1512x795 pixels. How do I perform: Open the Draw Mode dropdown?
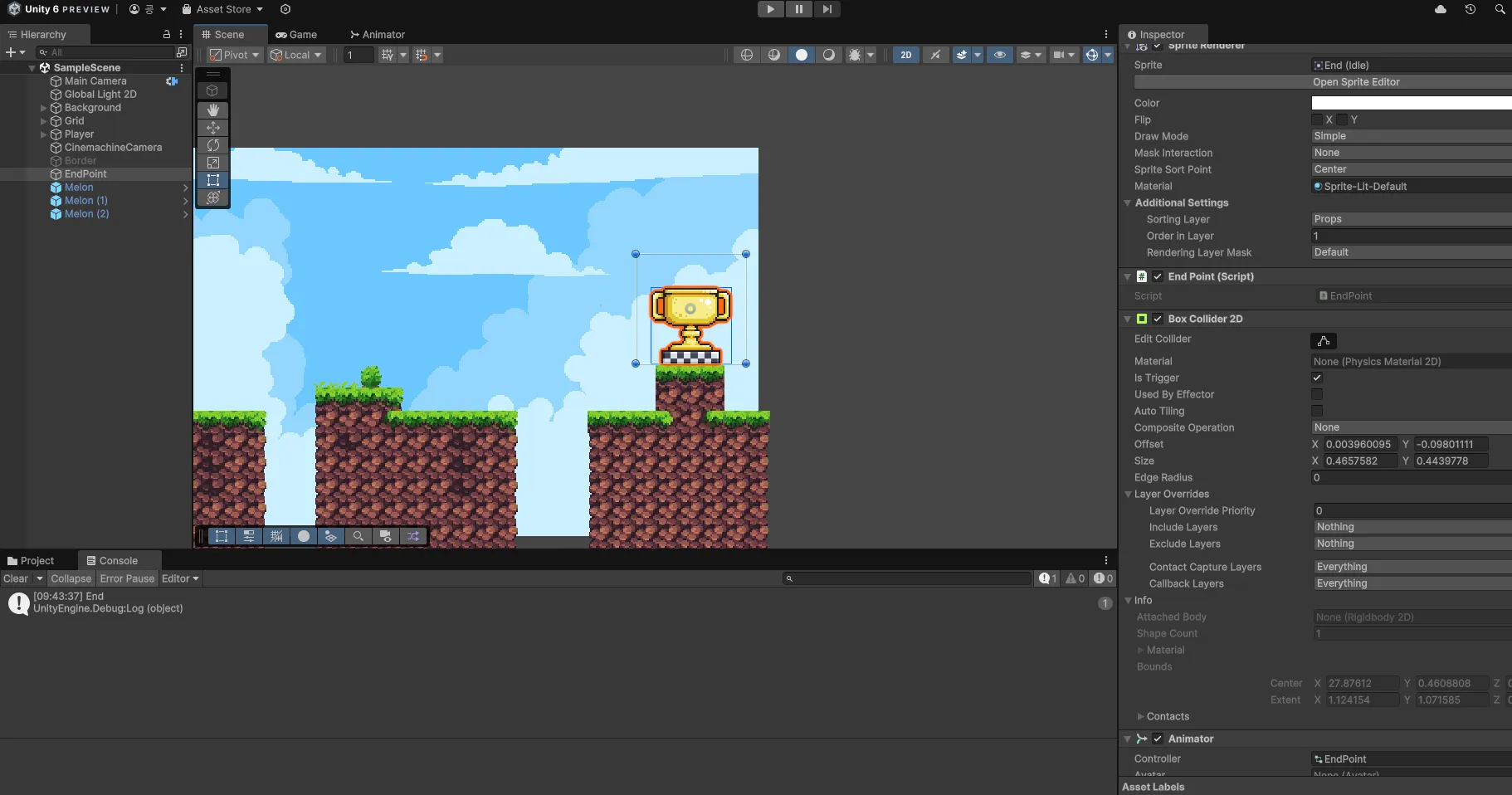pyautogui.click(x=1411, y=136)
